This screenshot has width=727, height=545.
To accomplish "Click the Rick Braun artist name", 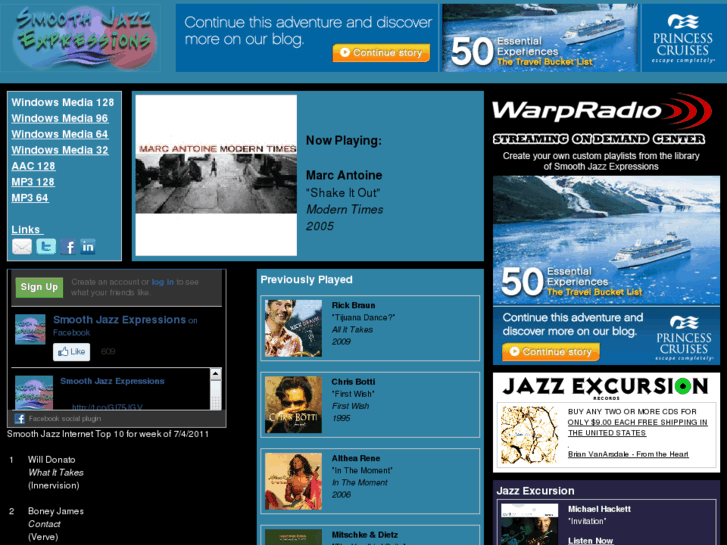I will (353, 305).
